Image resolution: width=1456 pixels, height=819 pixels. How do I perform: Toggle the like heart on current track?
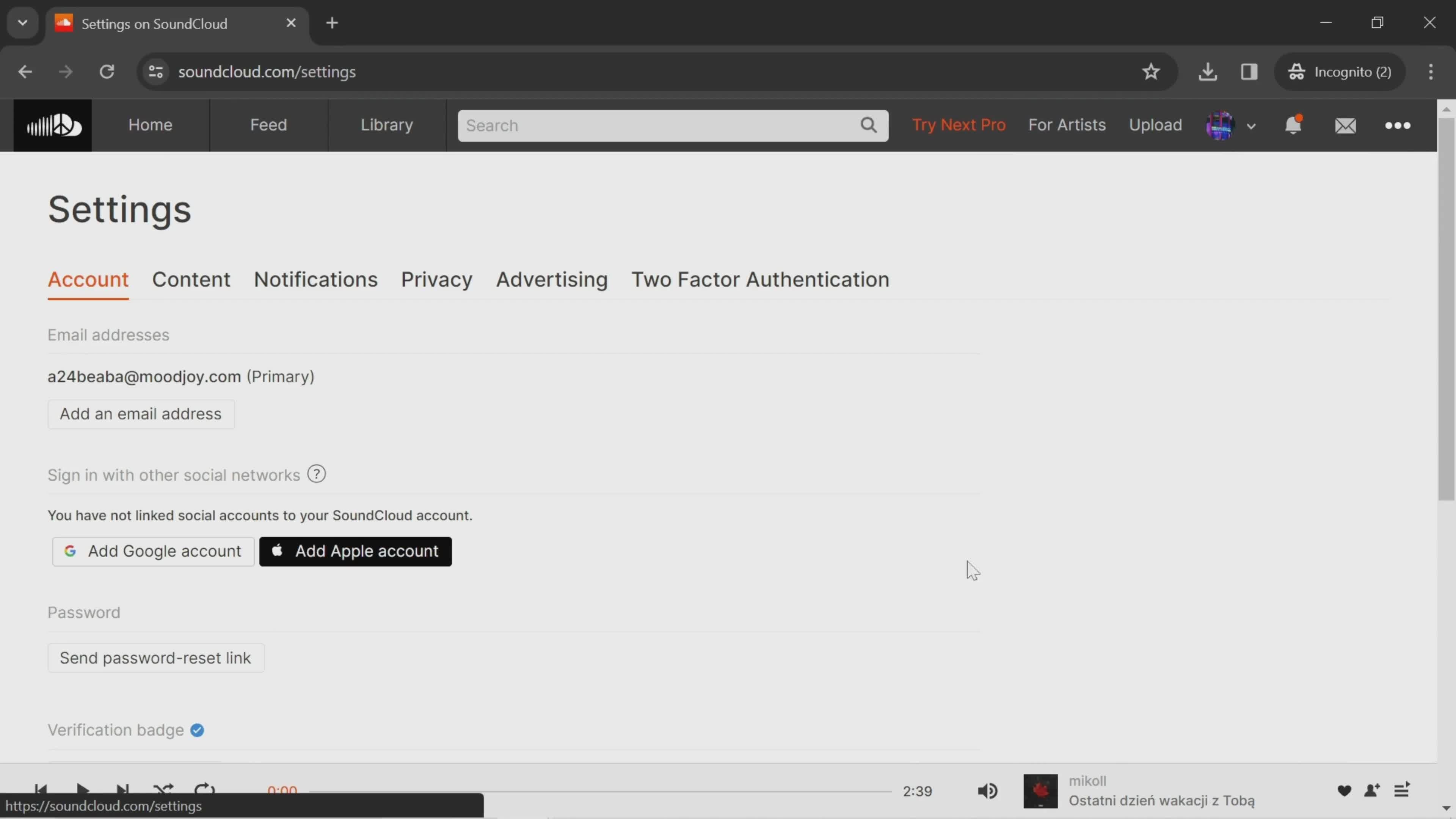[1344, 790]
